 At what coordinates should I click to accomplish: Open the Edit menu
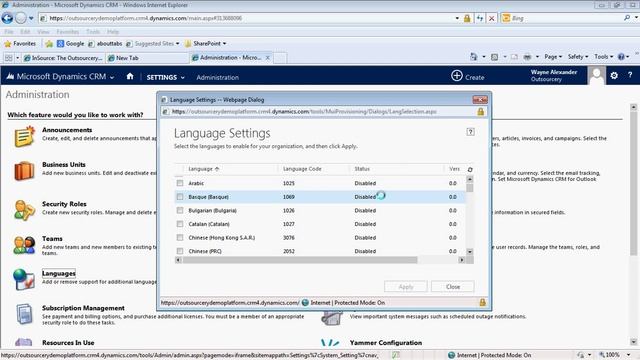coord(25,31)
